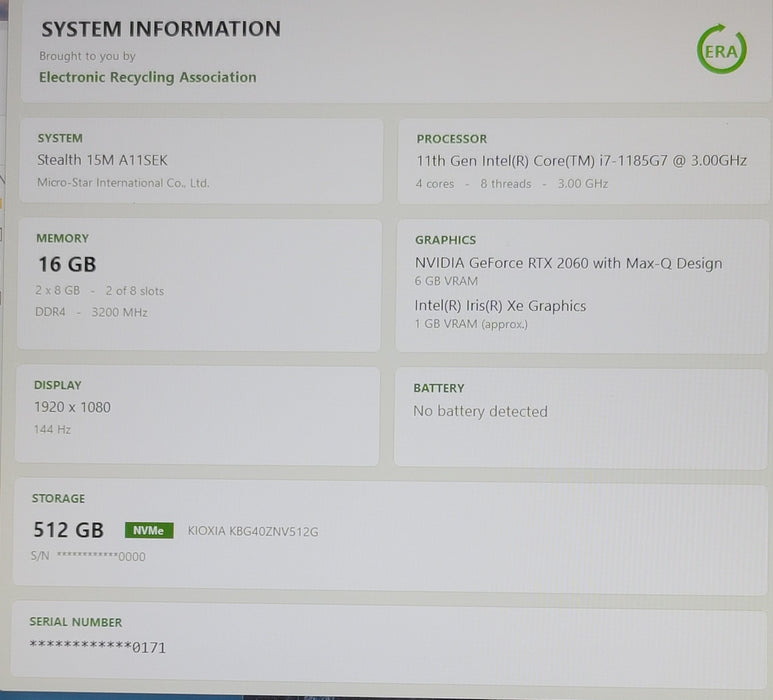The width and height of the screenshot is (773, 700).
Task: Click the green NVMe badge
Action: click(x=149, y=530)
